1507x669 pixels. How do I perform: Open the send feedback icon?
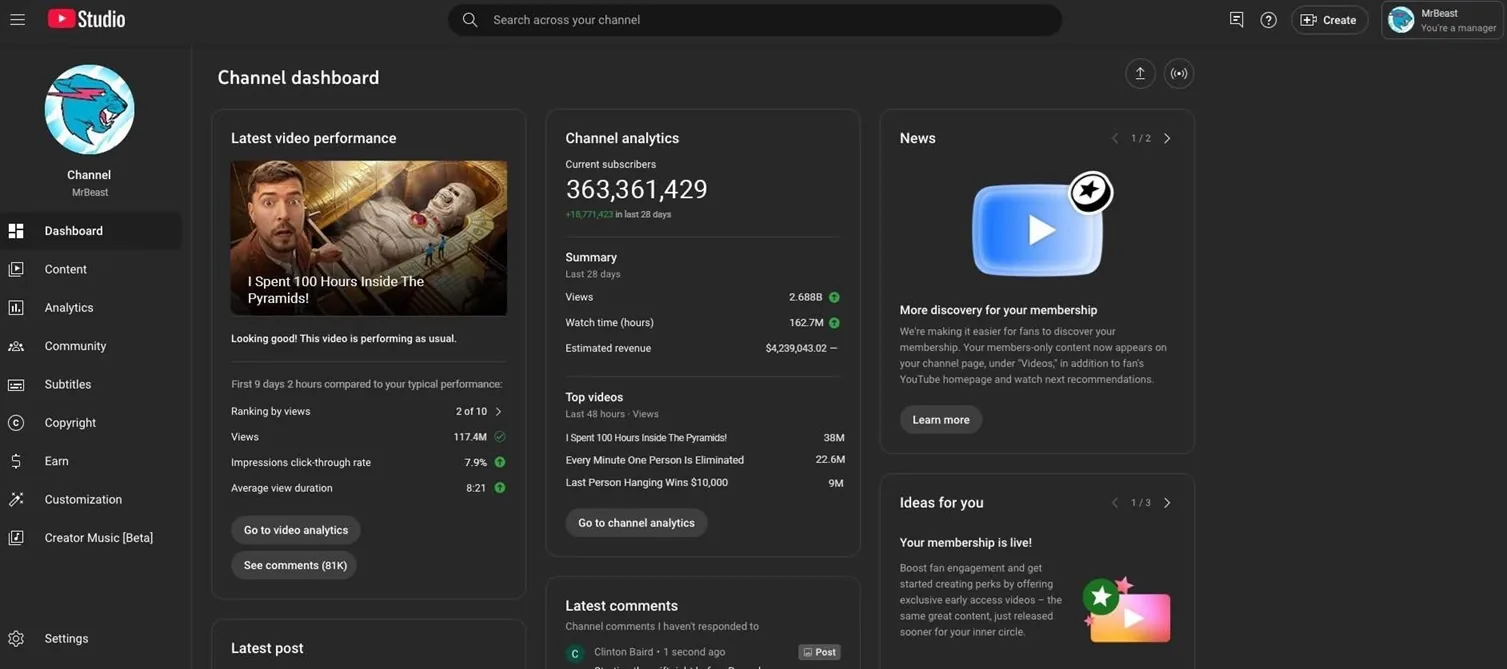point(1236,20)
